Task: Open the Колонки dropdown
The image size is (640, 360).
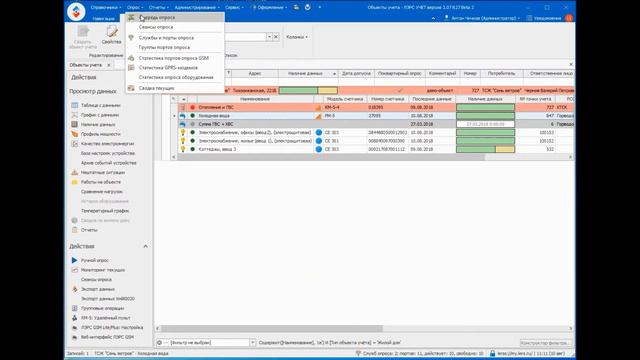Action: tap(297, 37)
